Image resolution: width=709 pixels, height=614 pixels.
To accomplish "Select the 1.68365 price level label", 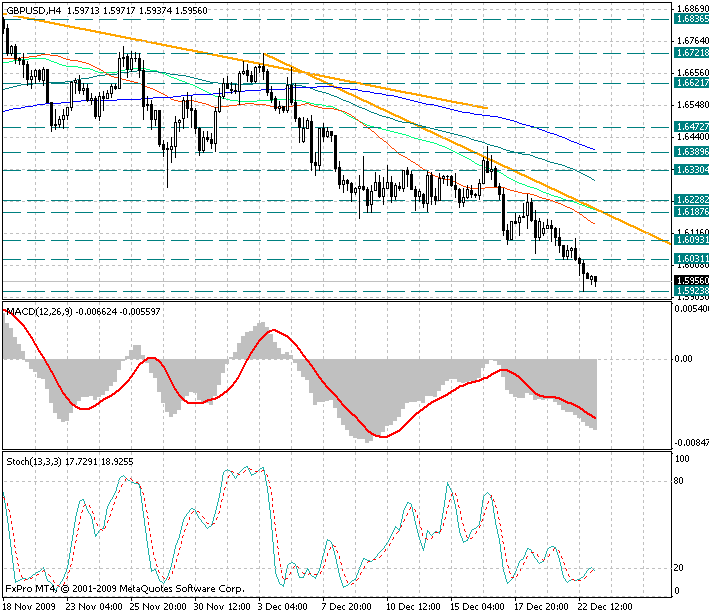I will (691, 19).
